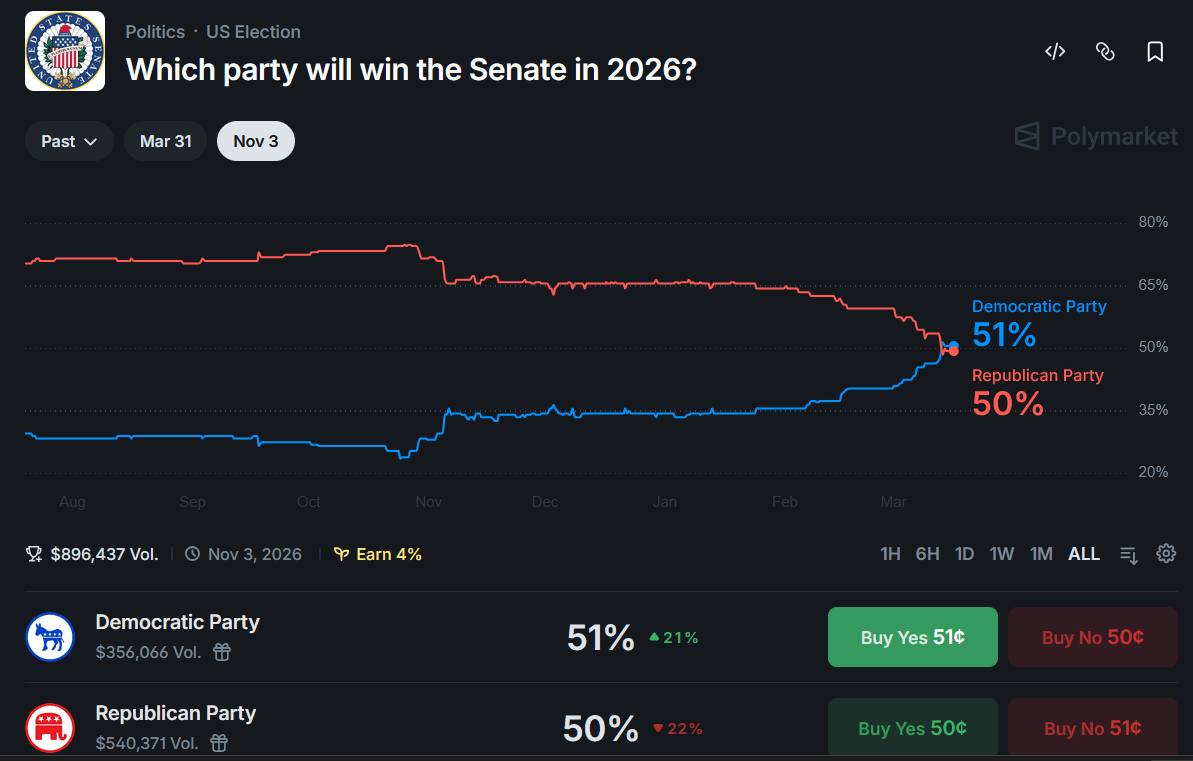The height and width of the screenshot is (761, 1193).
Task: Switch chart range to 1H
Action: click(890, 554)
